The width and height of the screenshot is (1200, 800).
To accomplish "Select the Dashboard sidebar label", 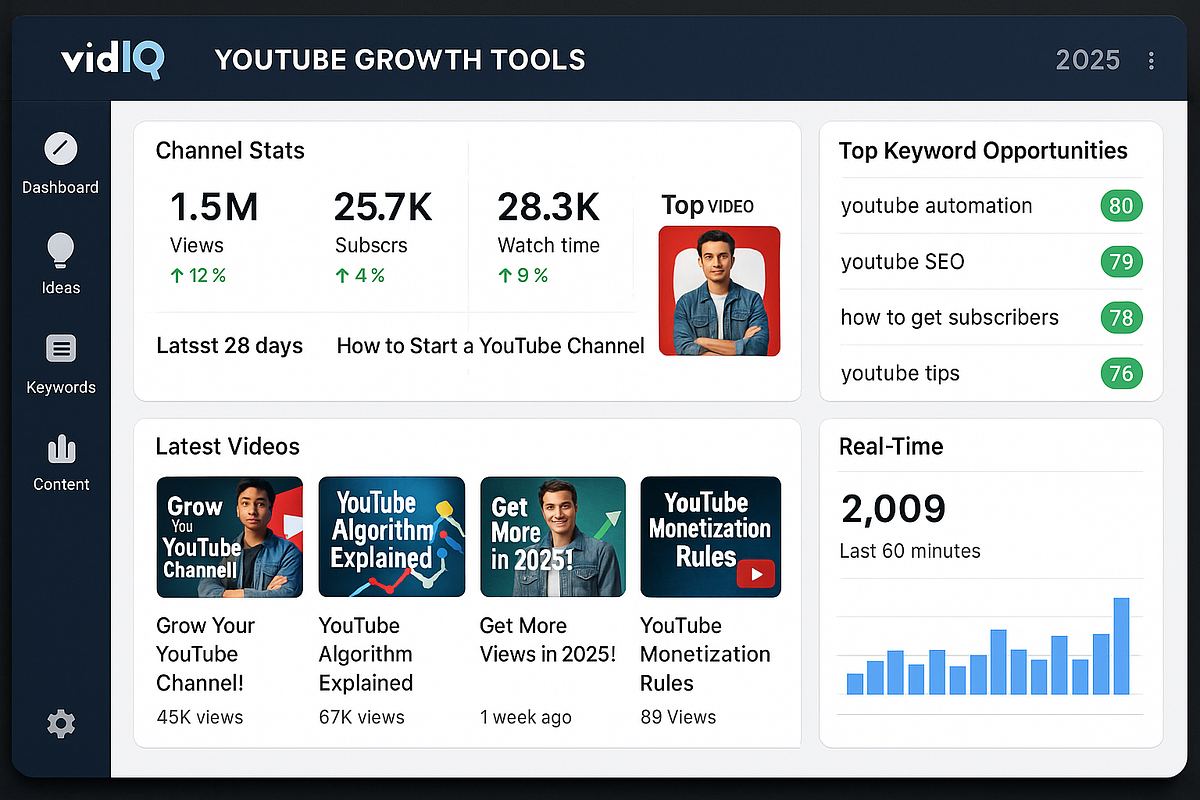I will [61, 187].
